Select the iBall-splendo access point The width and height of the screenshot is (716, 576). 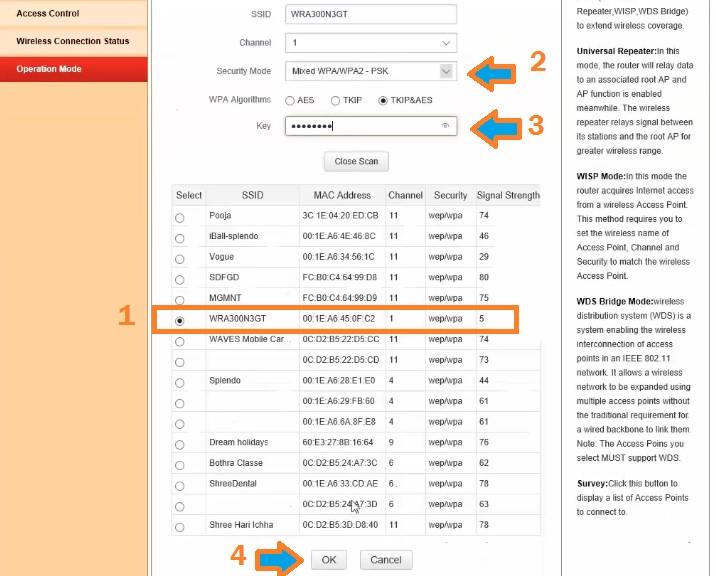coord(180,238)
